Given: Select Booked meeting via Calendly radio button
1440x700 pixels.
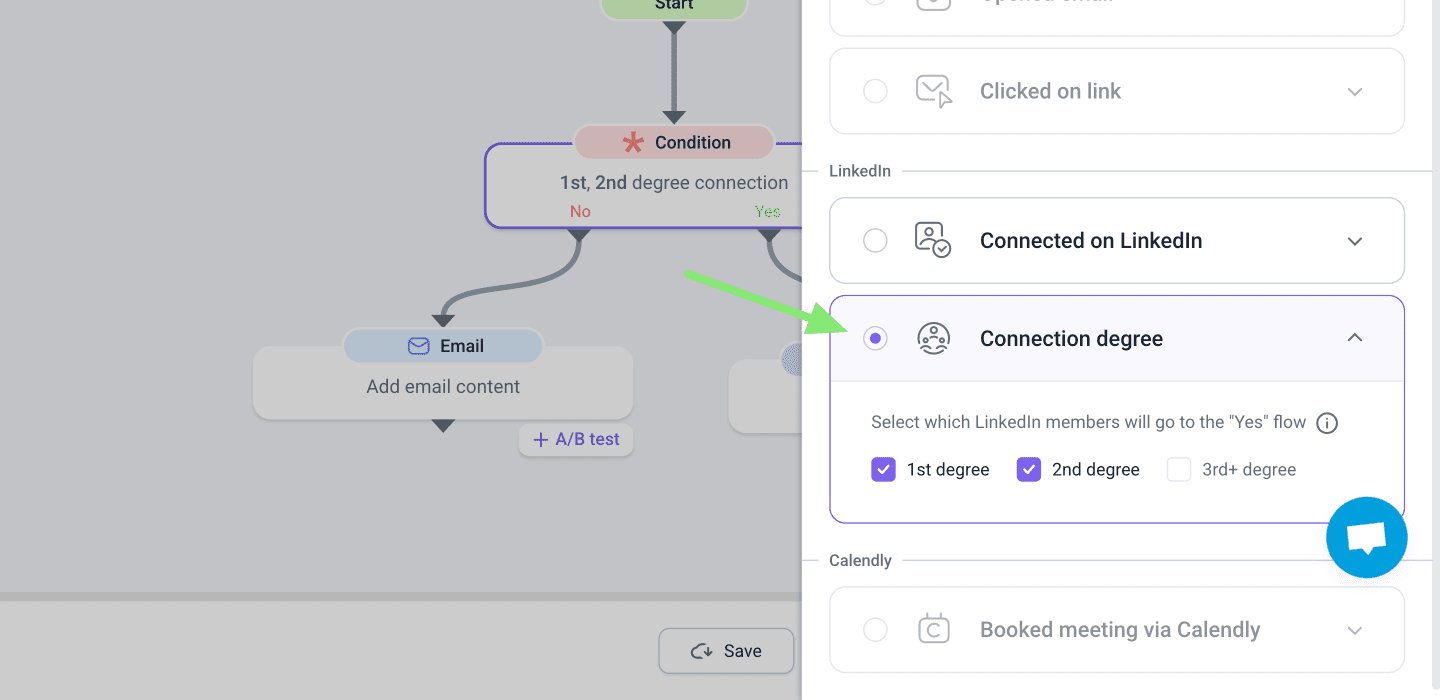Looking at the screenshot, I should 875,630.
